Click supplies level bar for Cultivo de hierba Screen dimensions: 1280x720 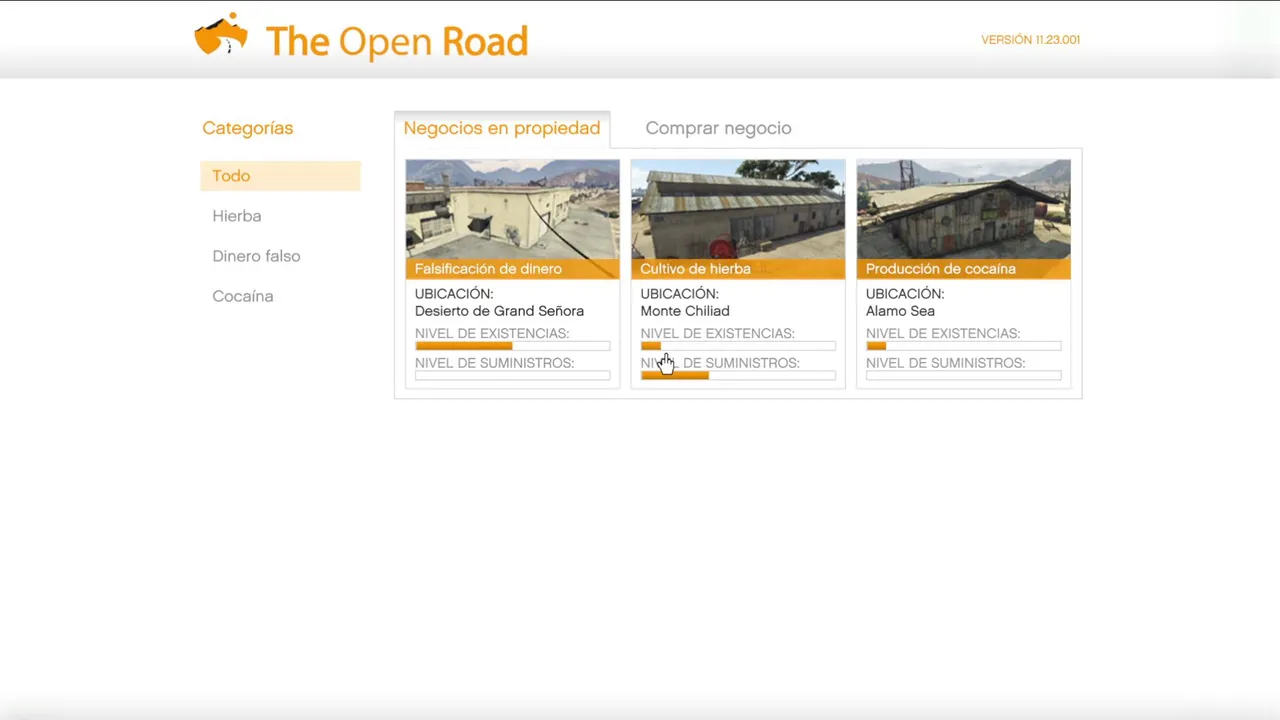(x=738, y=376)
